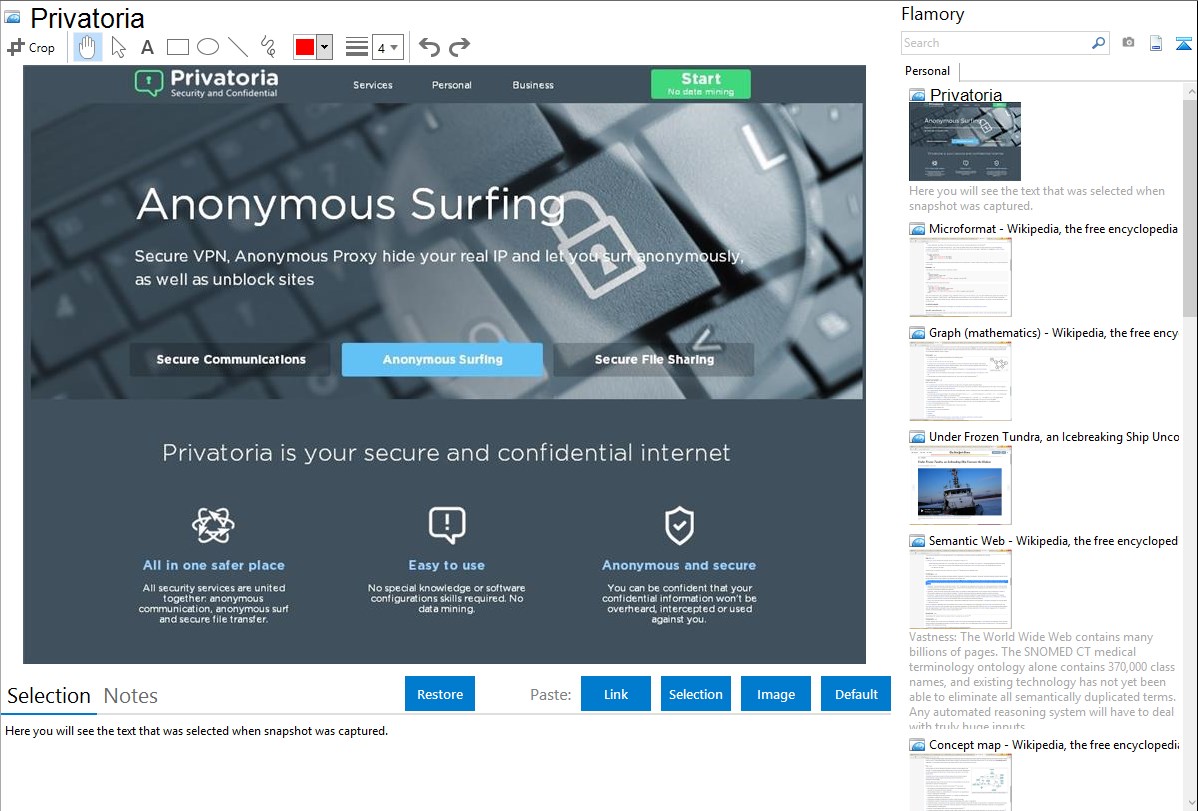Open the line width 4 dropdown

click(387, 47)
